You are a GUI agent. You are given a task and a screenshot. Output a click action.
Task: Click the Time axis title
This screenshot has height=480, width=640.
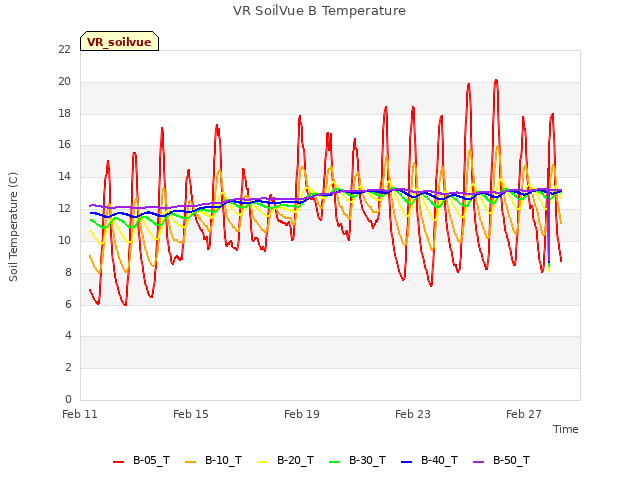click(x=565, y=429)
